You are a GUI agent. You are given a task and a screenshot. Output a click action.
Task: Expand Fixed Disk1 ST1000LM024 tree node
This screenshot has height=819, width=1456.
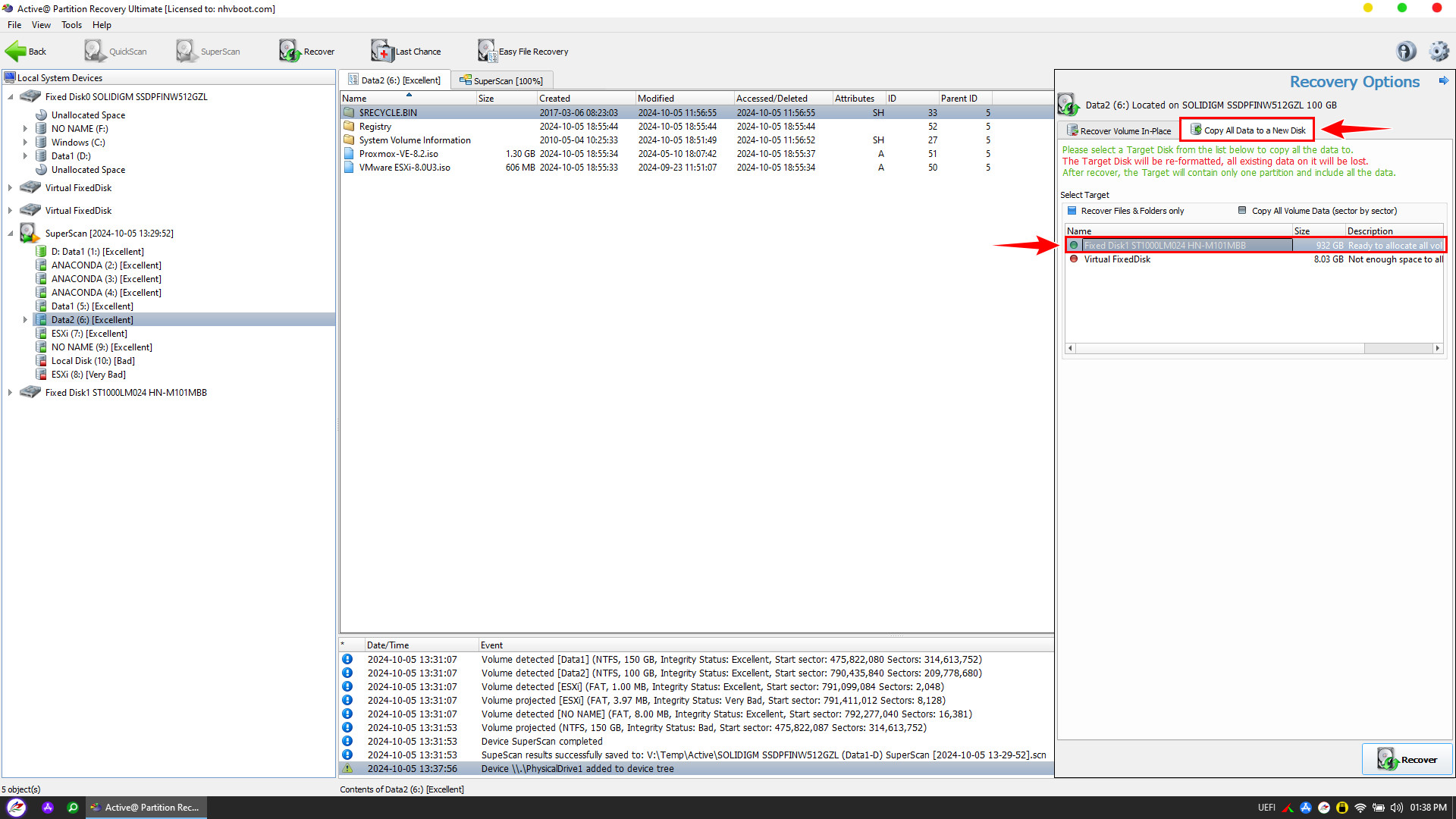click(x=10, y=393)
